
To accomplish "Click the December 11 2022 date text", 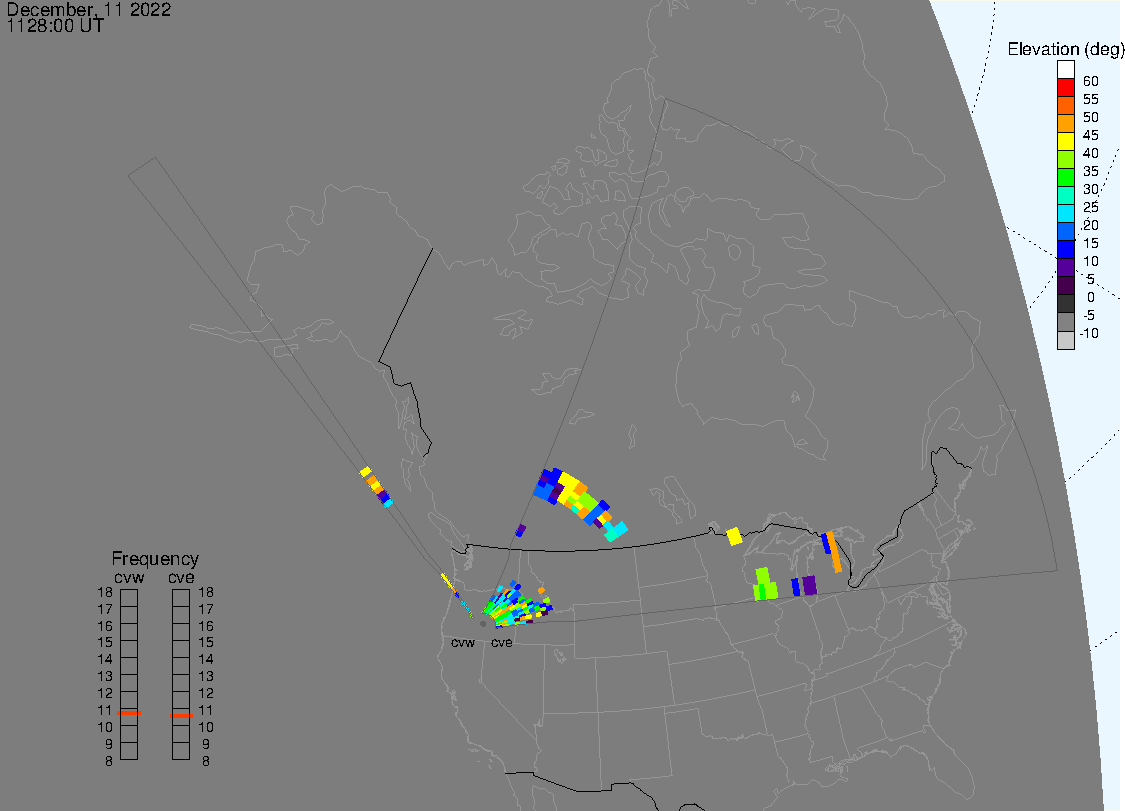I will pyautogui.click(x=89, y=11).
